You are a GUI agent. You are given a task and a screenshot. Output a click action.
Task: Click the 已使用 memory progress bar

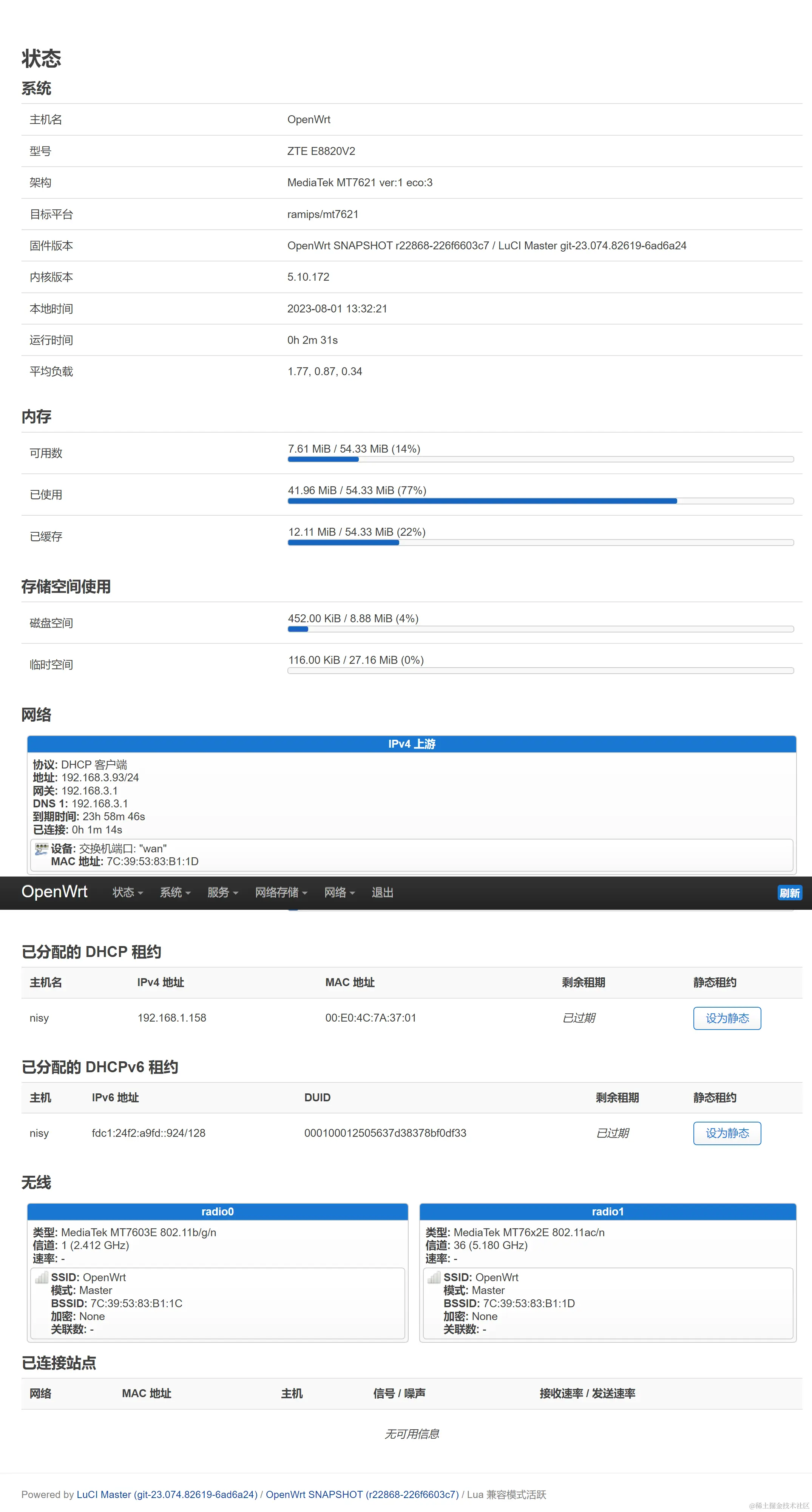[x=540, y=501]
